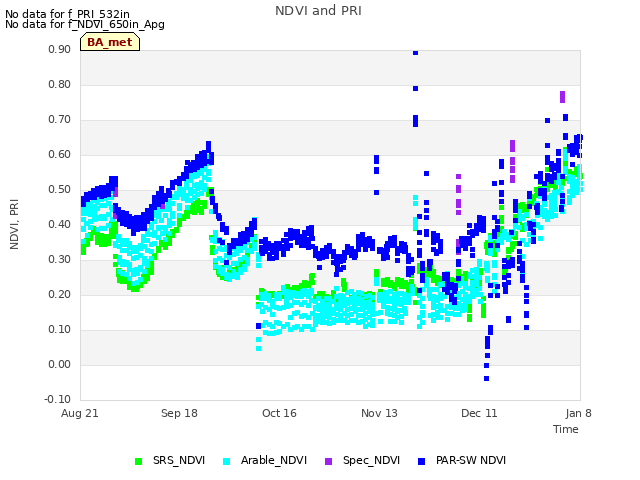Click the 0.60 y-axis tick label
Viewport: 640px width, 480px height.
[59, 155]
